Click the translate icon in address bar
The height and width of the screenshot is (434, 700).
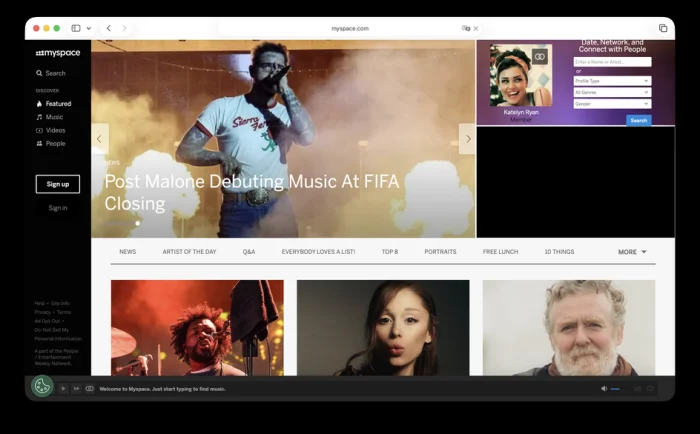click(x=466, y=28)
